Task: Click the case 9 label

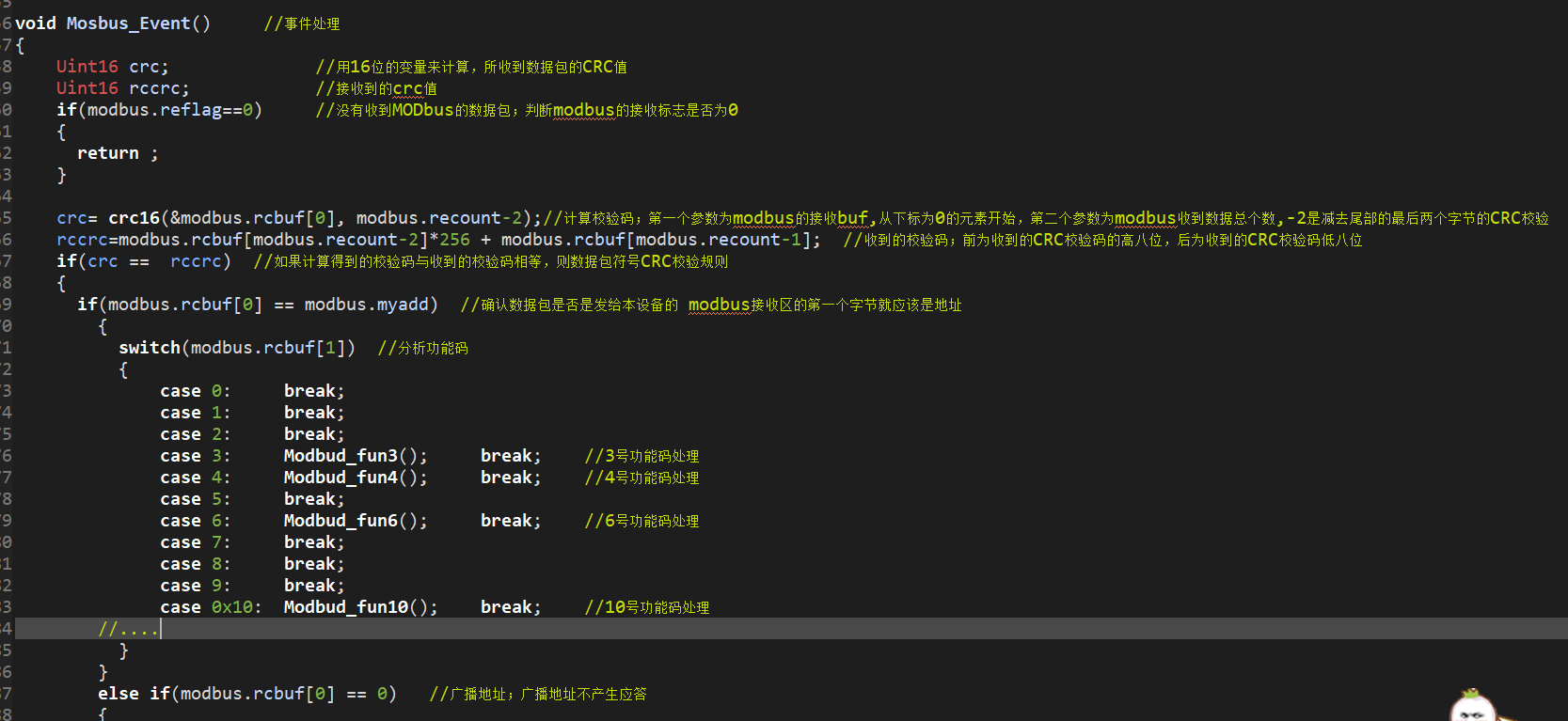Action: pos(196,586)
